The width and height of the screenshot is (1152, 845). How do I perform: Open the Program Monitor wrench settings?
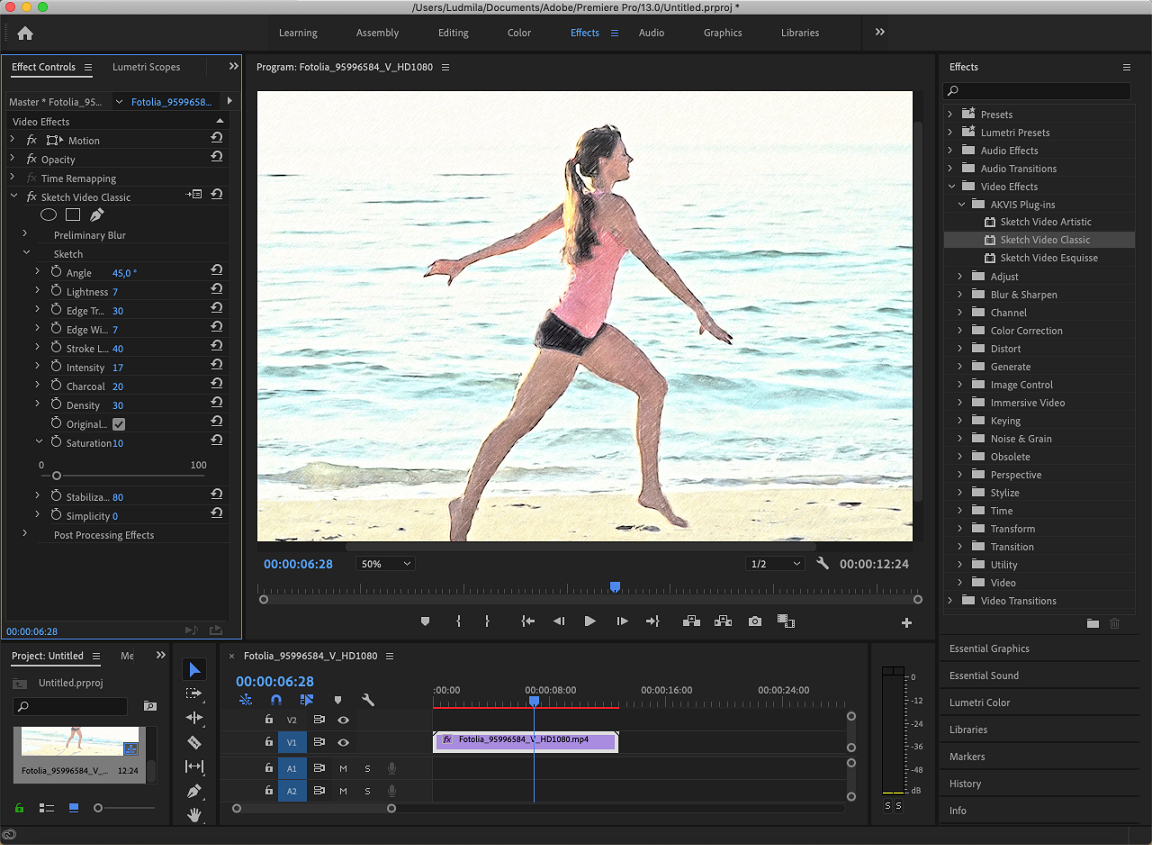click(823, 564)
